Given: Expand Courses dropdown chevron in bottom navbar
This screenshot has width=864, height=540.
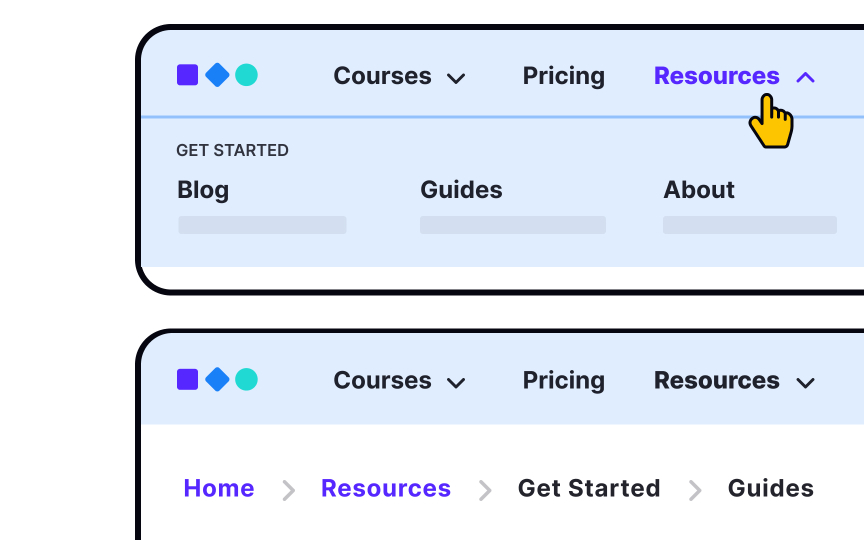Looking at the screenshot, I should [456, 383].
